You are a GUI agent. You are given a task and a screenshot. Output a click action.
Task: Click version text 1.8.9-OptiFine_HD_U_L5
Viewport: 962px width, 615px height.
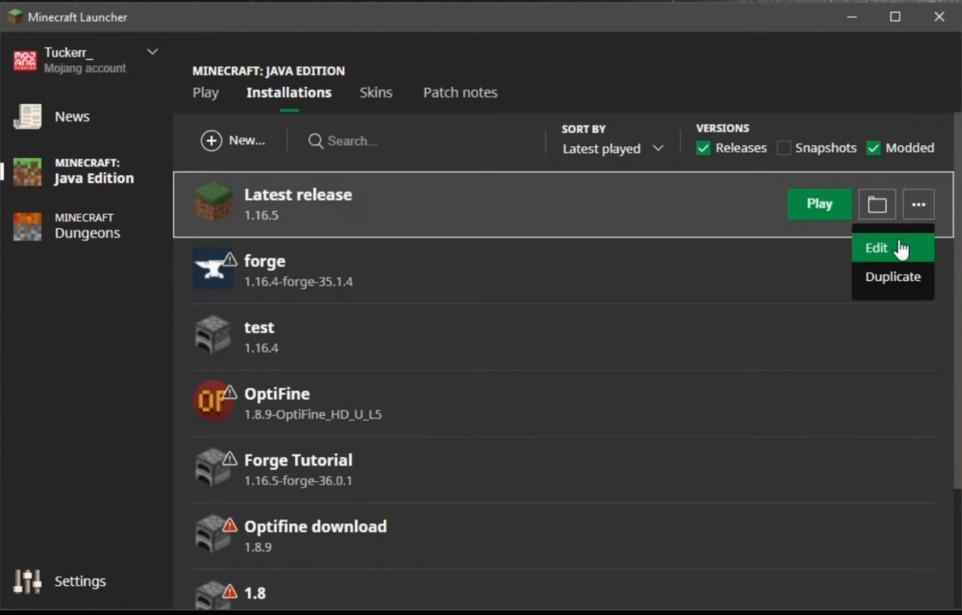pos(313,415)
